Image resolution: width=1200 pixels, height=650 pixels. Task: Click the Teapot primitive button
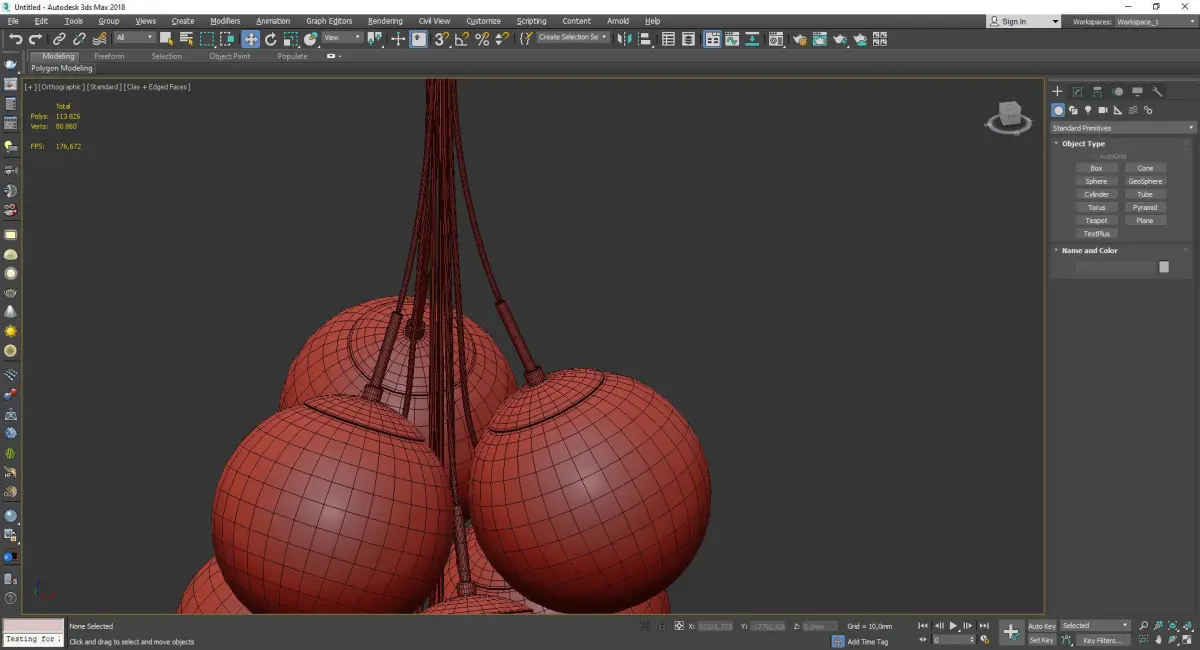(1096, 221)
